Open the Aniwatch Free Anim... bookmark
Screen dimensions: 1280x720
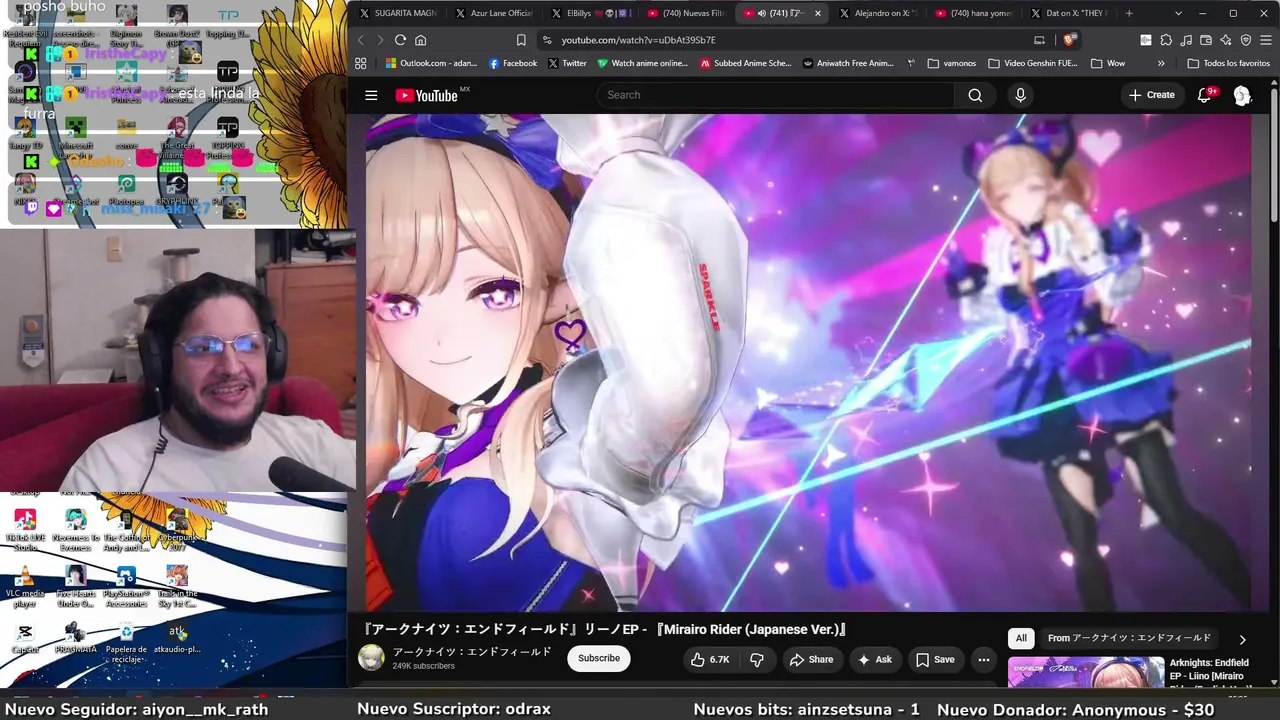848,63
